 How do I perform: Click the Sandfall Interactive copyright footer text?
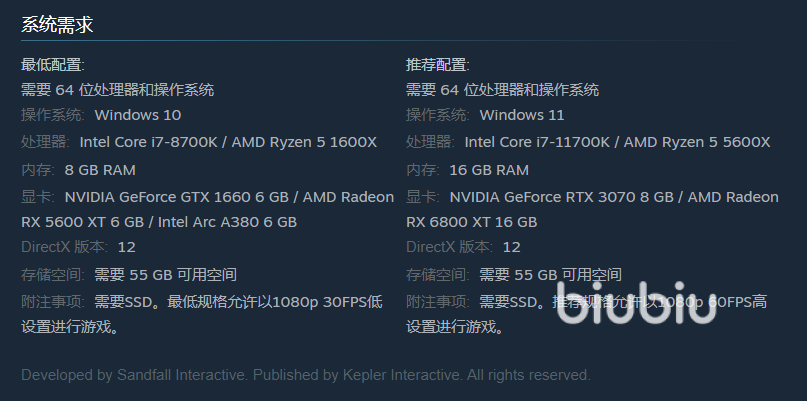coord(305,376)
